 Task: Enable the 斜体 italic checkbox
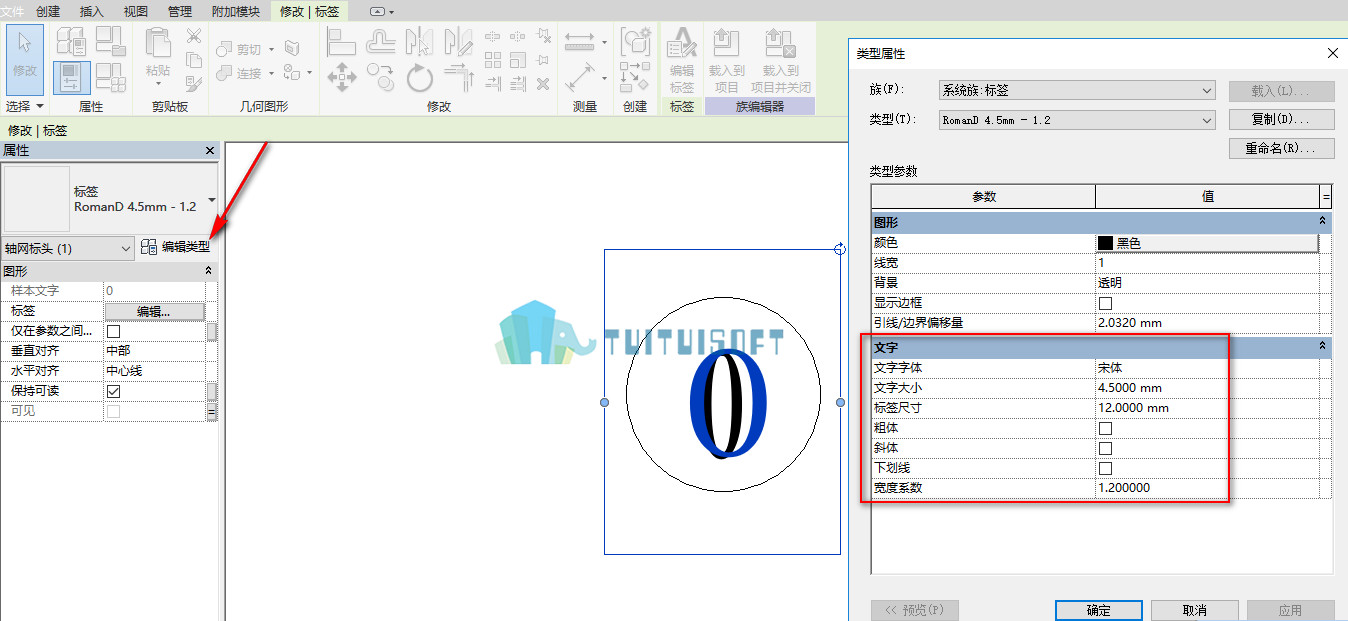1105,448
